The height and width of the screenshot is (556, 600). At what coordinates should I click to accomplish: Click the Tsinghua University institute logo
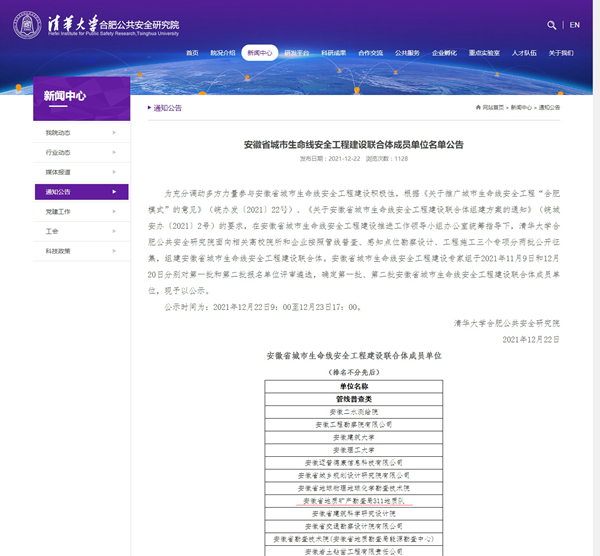point(96,25)
